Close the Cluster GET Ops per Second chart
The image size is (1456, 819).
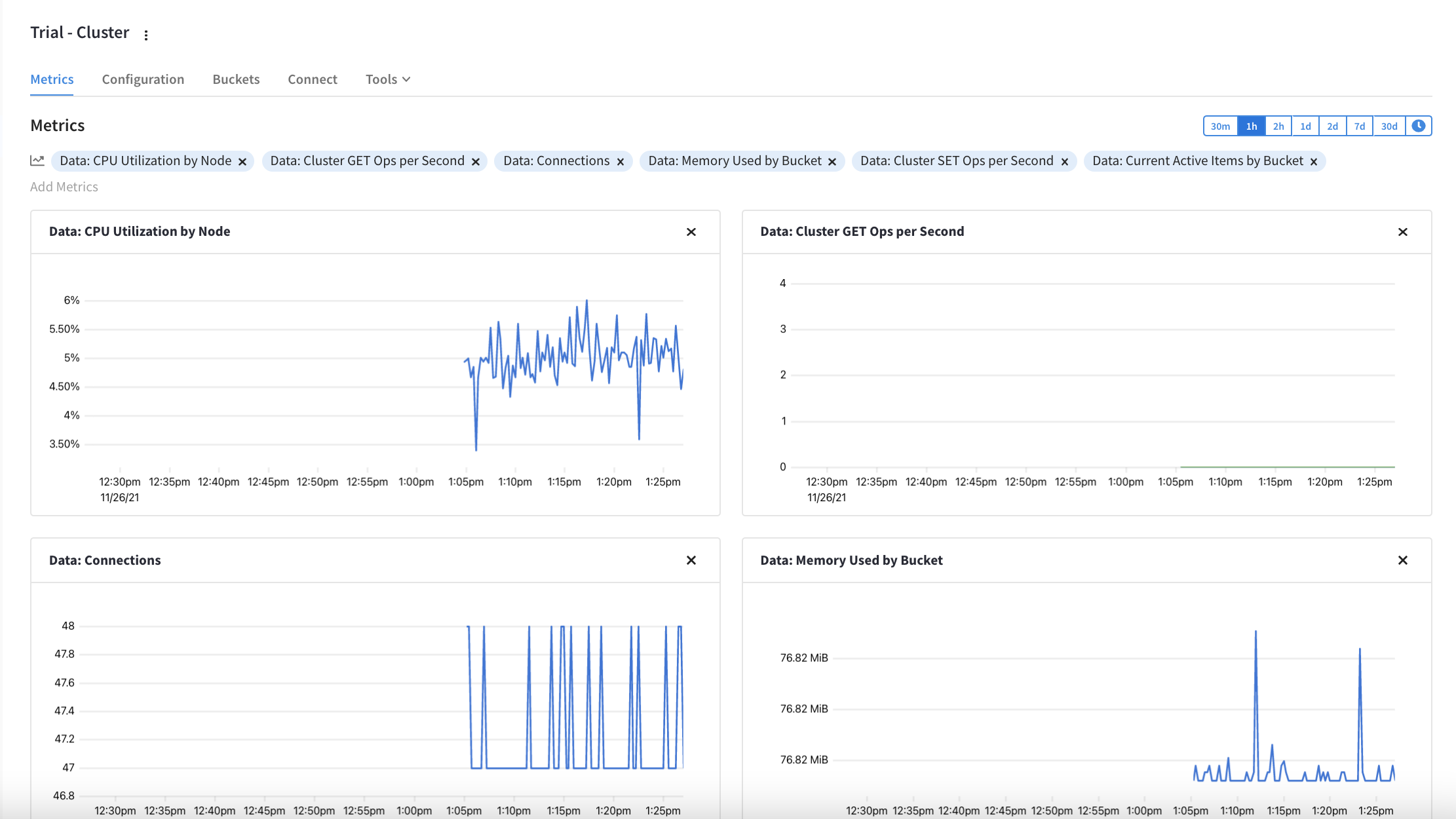(1403, 232)
